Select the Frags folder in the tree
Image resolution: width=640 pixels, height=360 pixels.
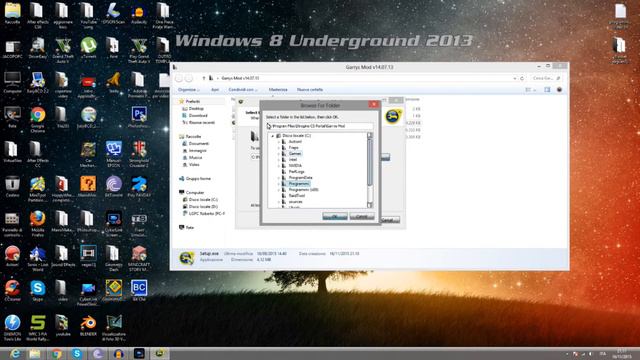point(293,148)
